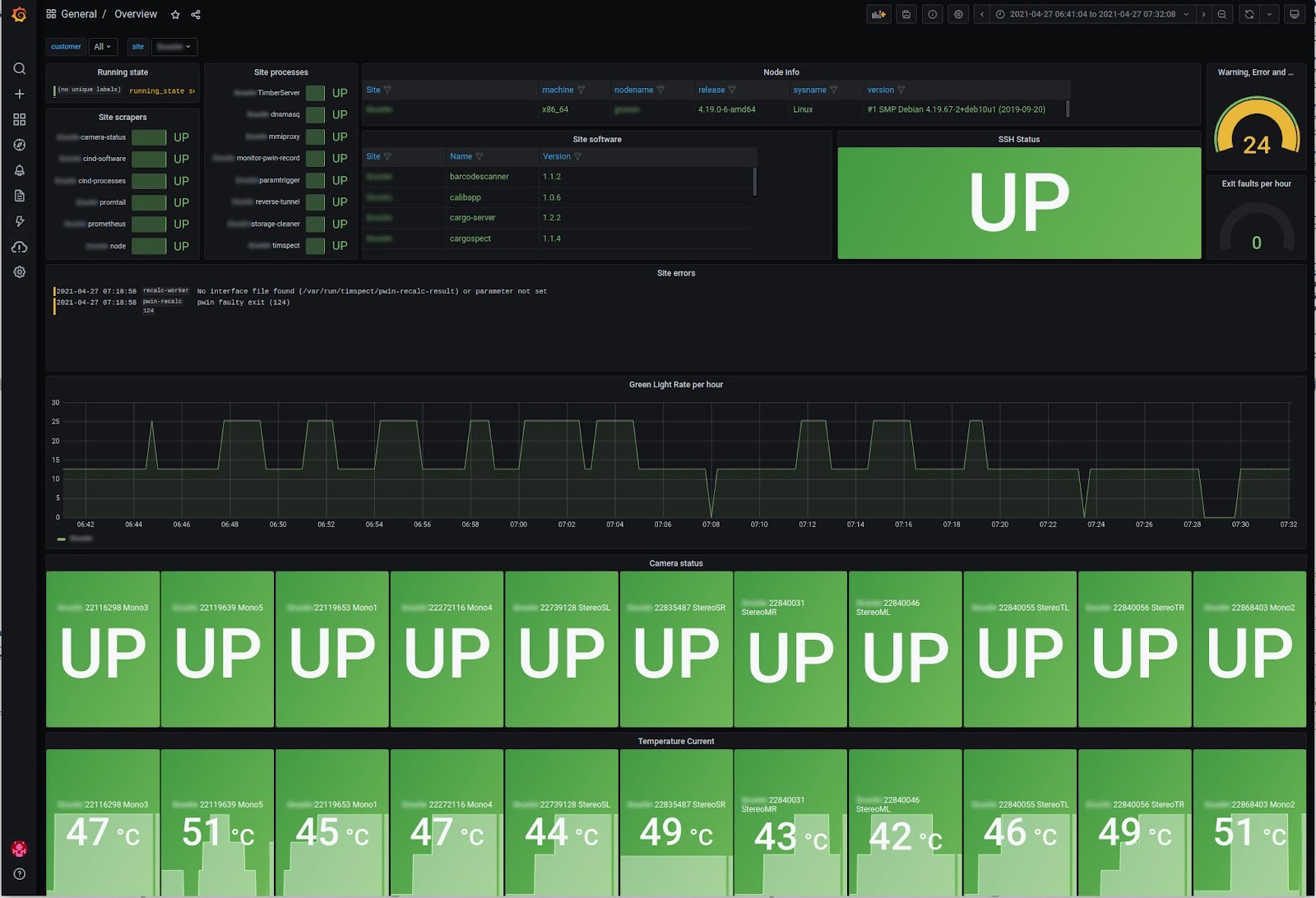
Task: Open the Explore compass icon
Action: [20, 145]
